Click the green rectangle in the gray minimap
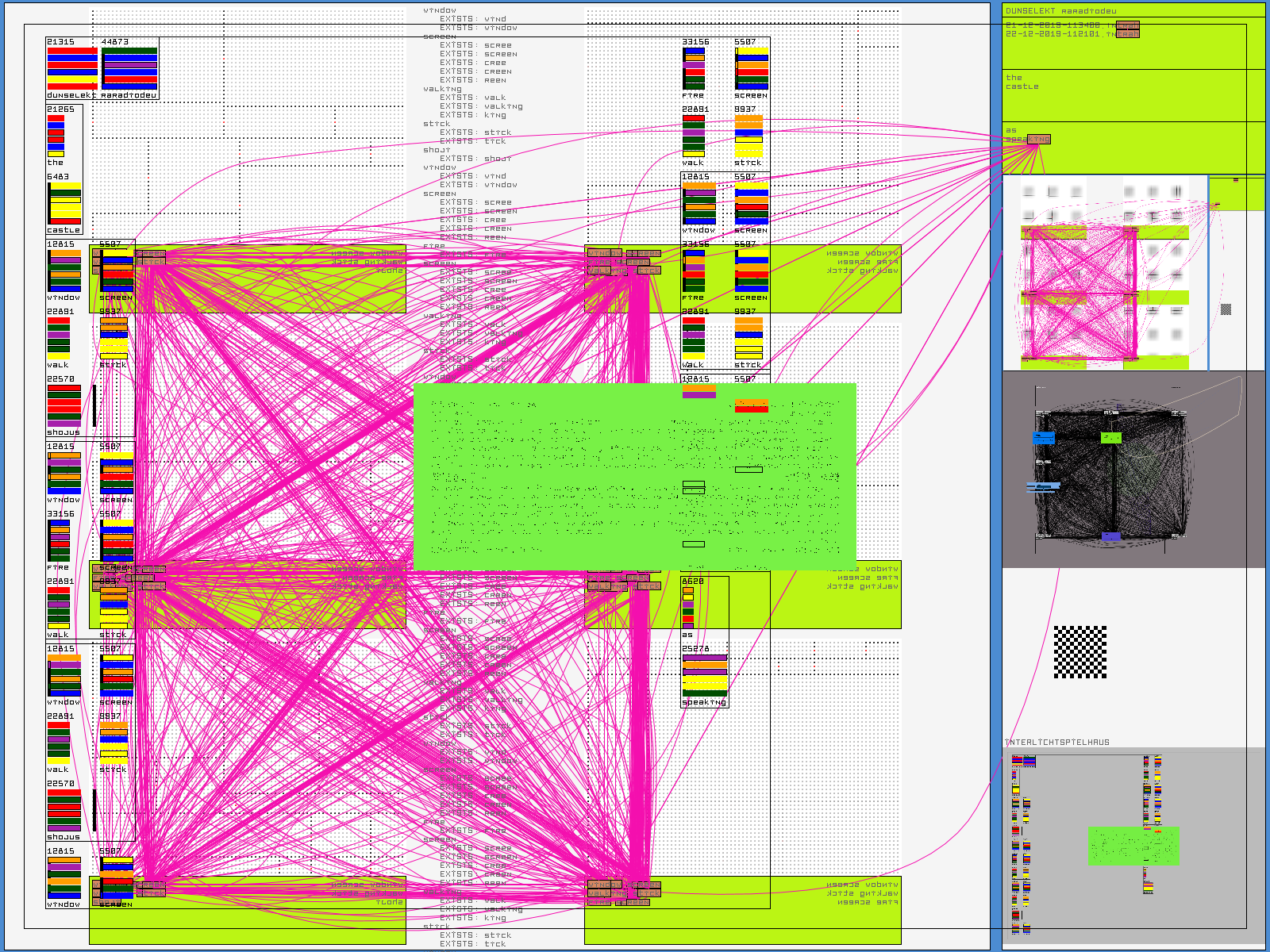The height and width of the screenshot is (952, 1270). pos(1133,846)
